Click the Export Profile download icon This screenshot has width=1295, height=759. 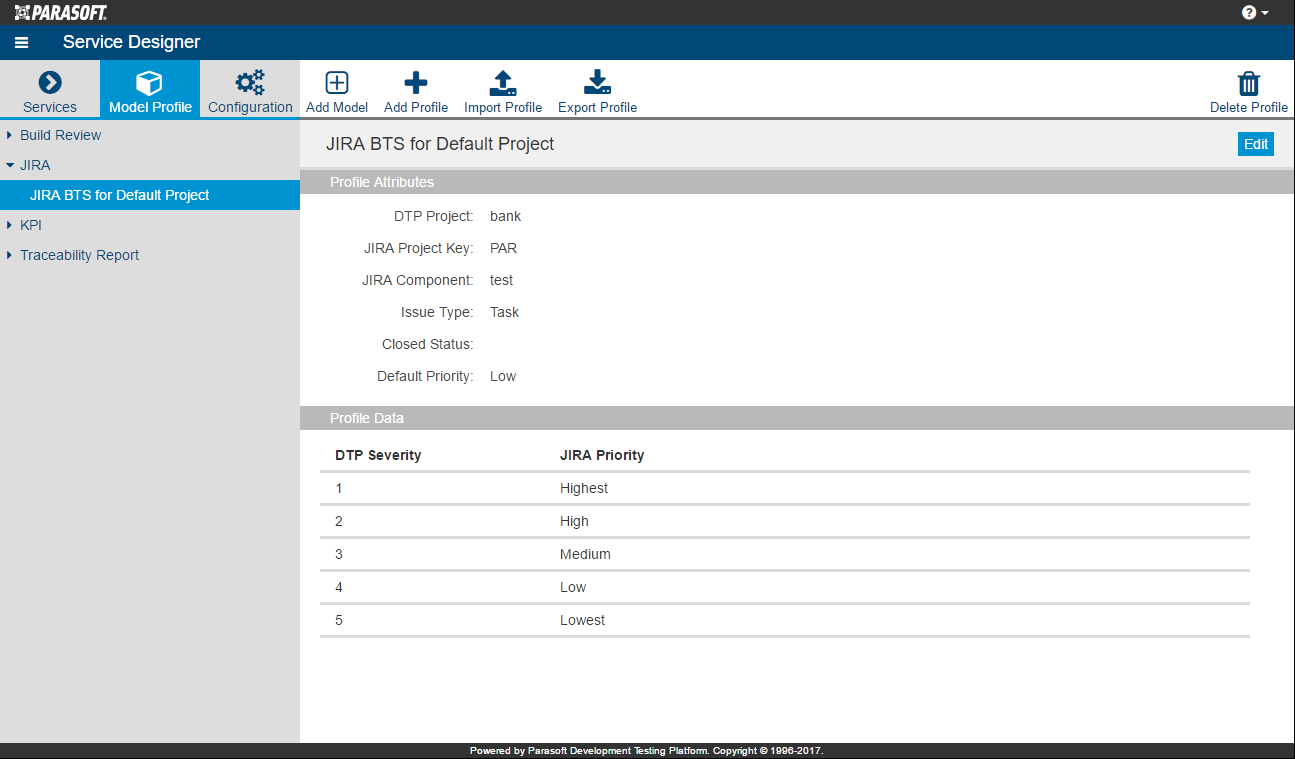pyautogui.click(x=597, y=83)
